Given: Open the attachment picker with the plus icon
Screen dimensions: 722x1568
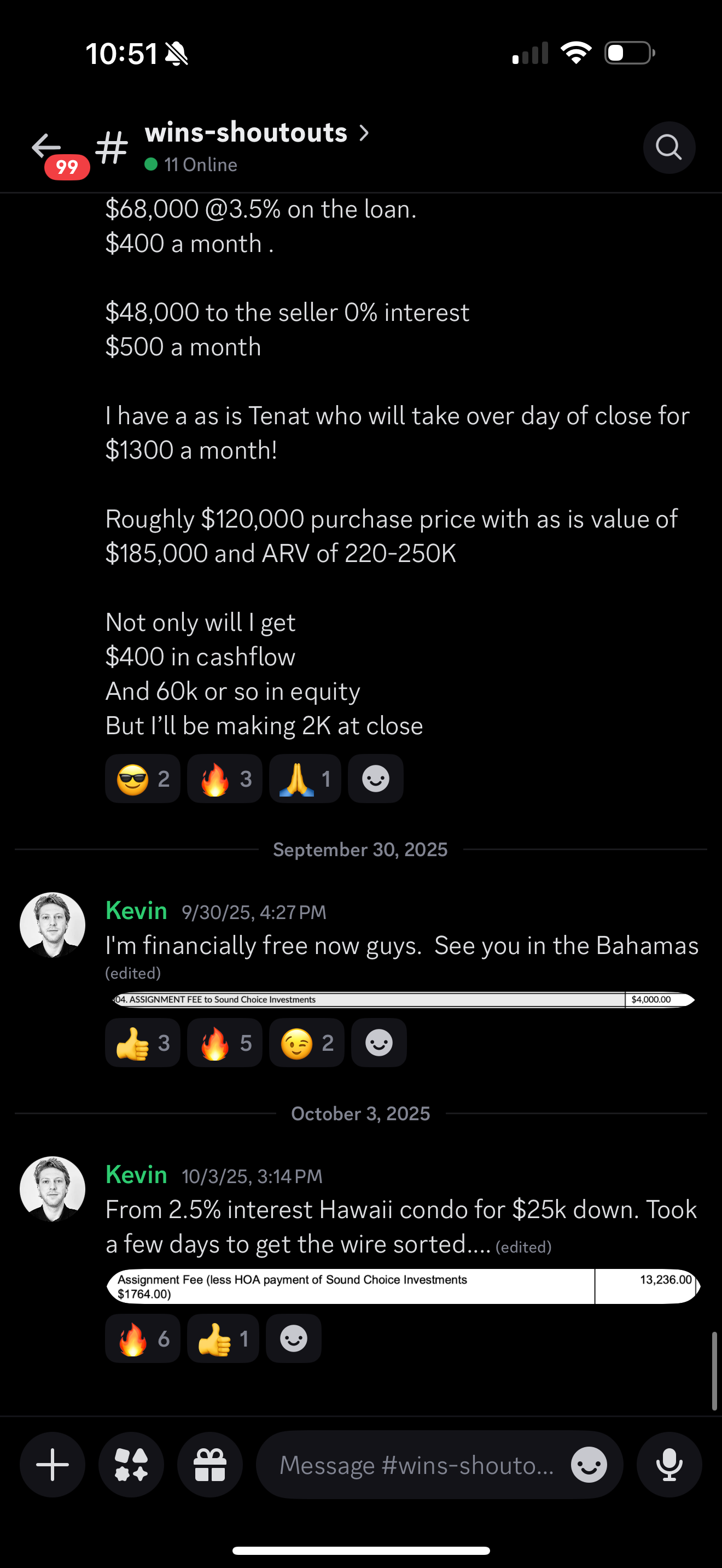Looking at the screenshot, I should pyautogui.click(x=52, y=1465).
